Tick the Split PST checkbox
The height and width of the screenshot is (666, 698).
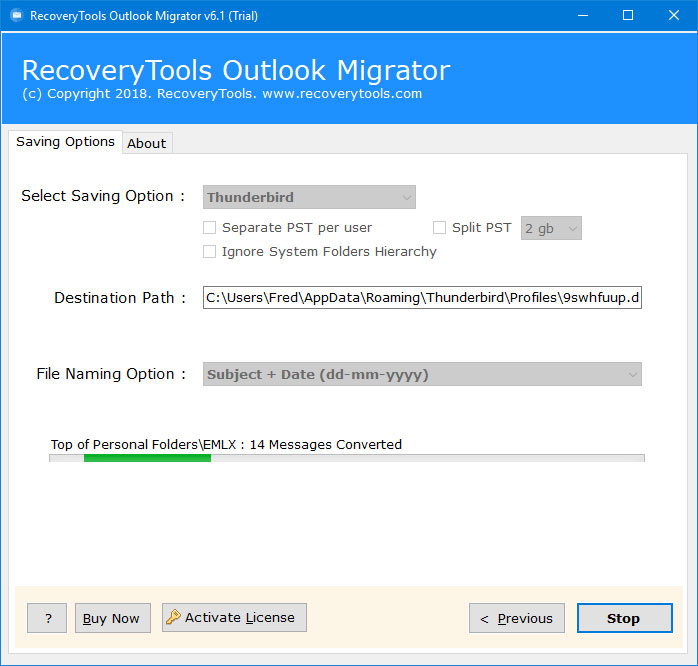(440, 228)
